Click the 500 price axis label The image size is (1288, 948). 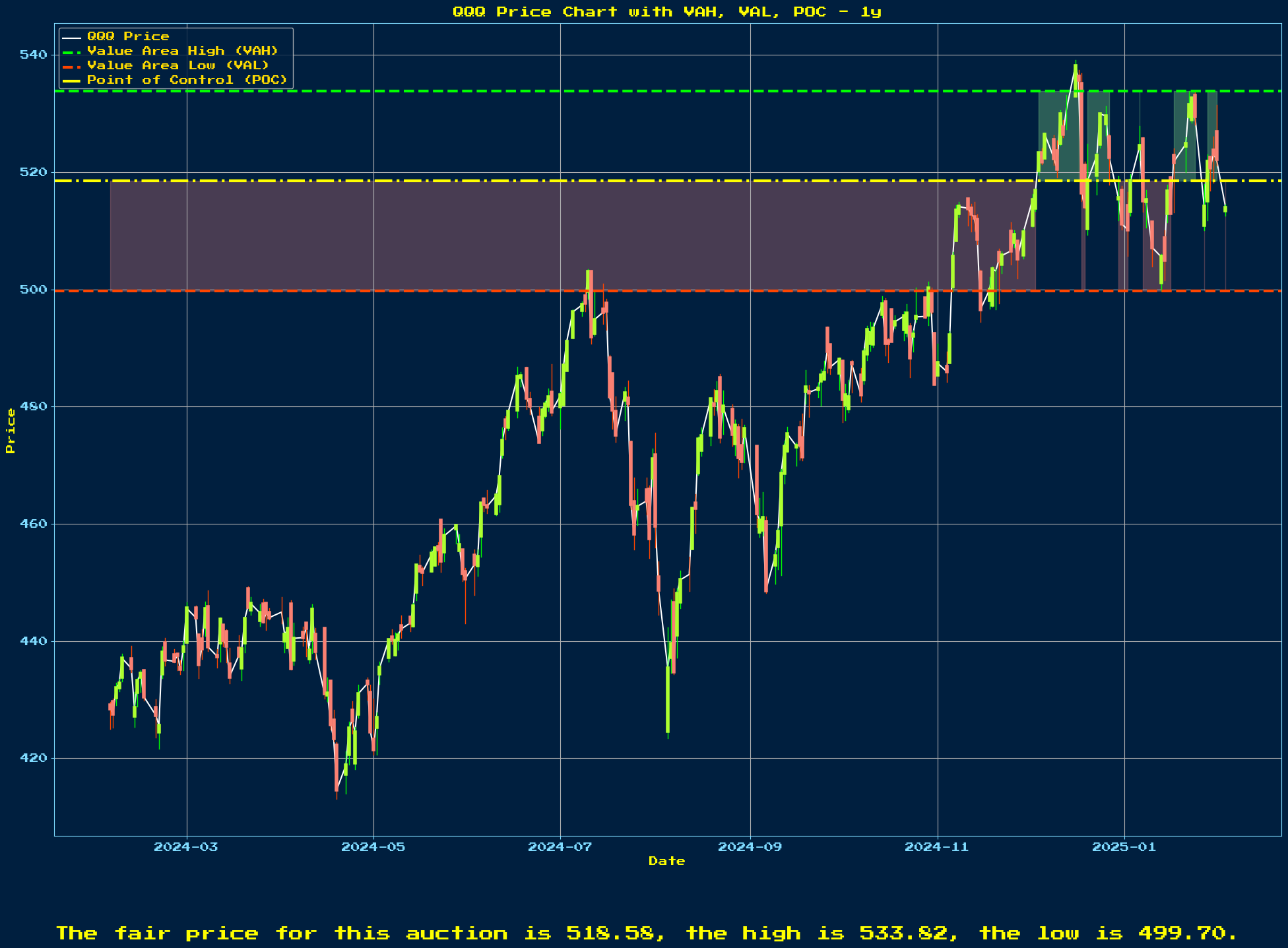click(33, 290)
